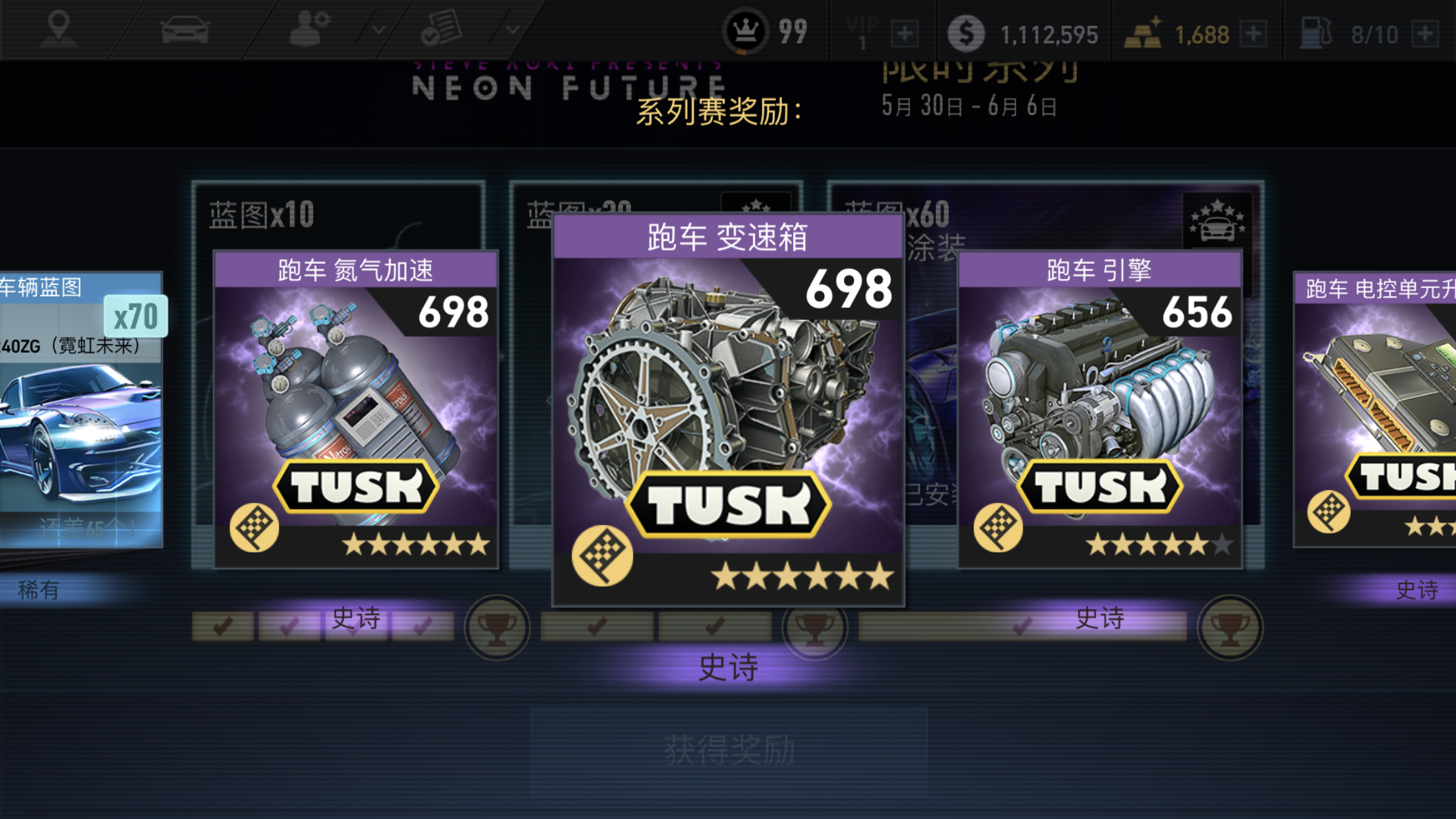1456x819 pixels.
Task: Add more VIP with plus button
Action: coord(905,33)
